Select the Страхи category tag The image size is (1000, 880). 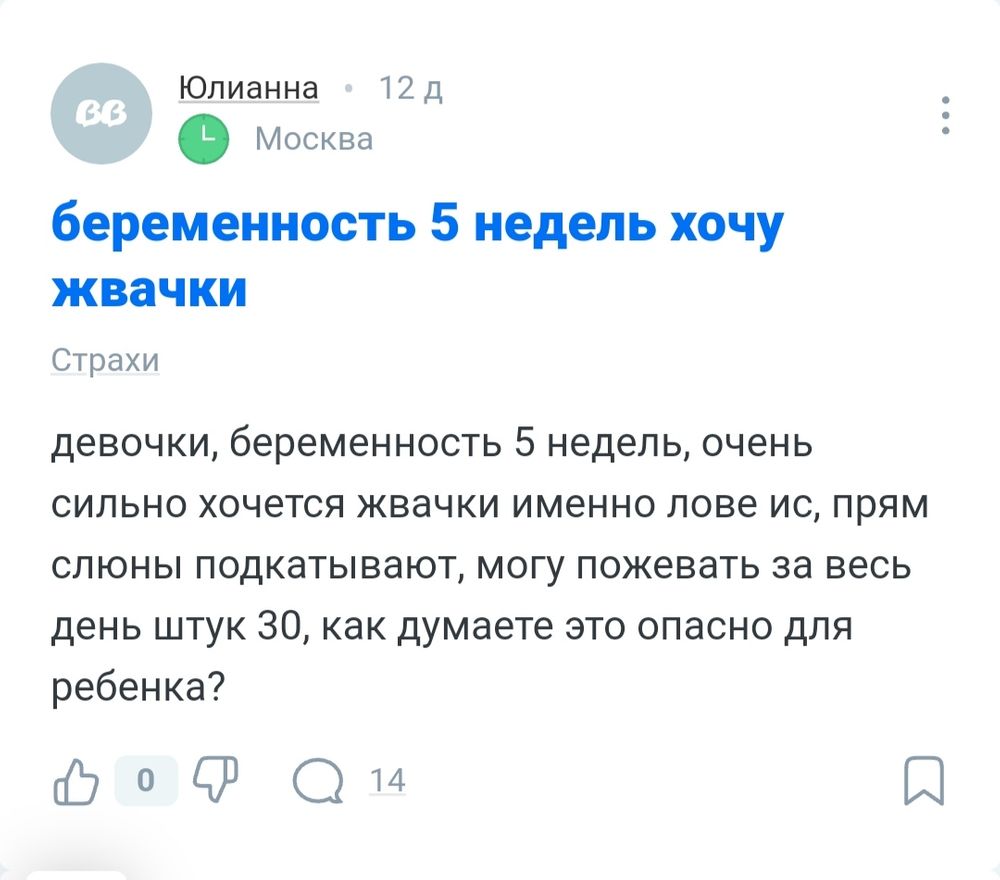(105, 360)
